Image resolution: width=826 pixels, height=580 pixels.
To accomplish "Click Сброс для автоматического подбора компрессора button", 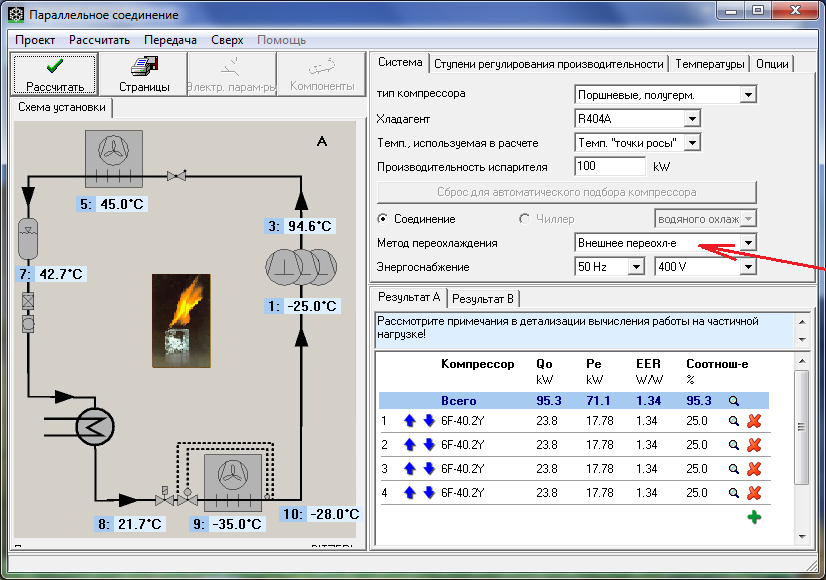I will coord(567,192).
